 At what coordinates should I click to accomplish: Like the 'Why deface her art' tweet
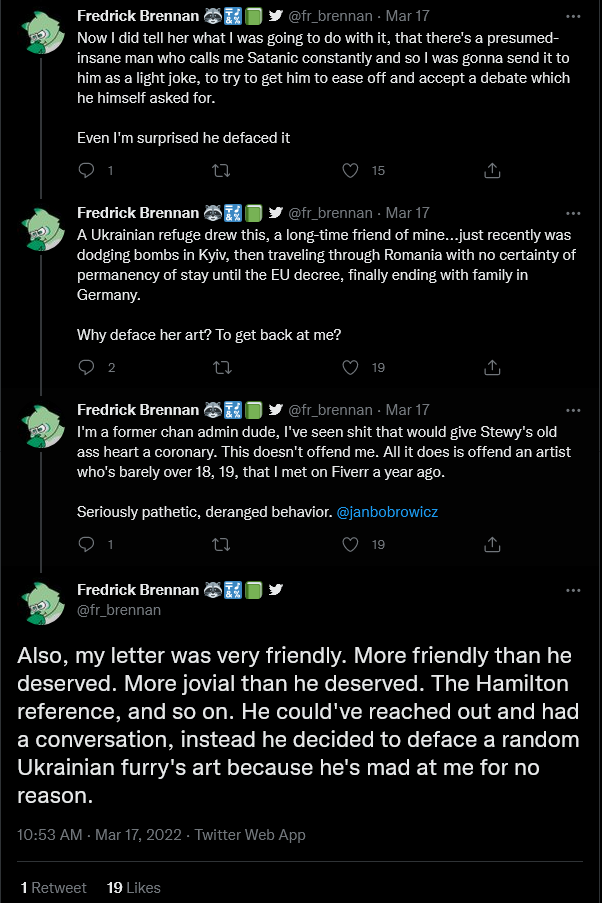click(350, 367)
